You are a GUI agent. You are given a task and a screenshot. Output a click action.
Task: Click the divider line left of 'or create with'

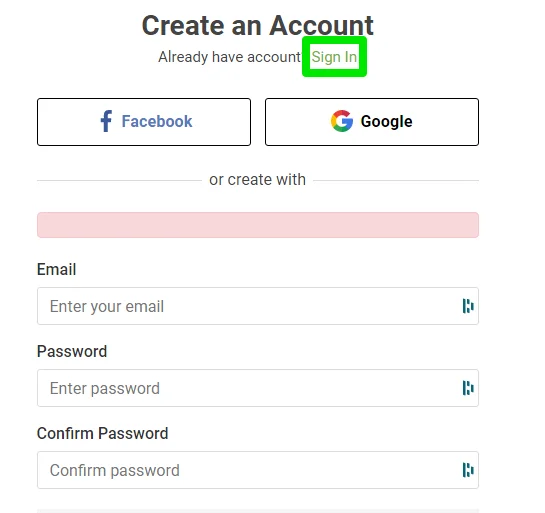point(119,180)
